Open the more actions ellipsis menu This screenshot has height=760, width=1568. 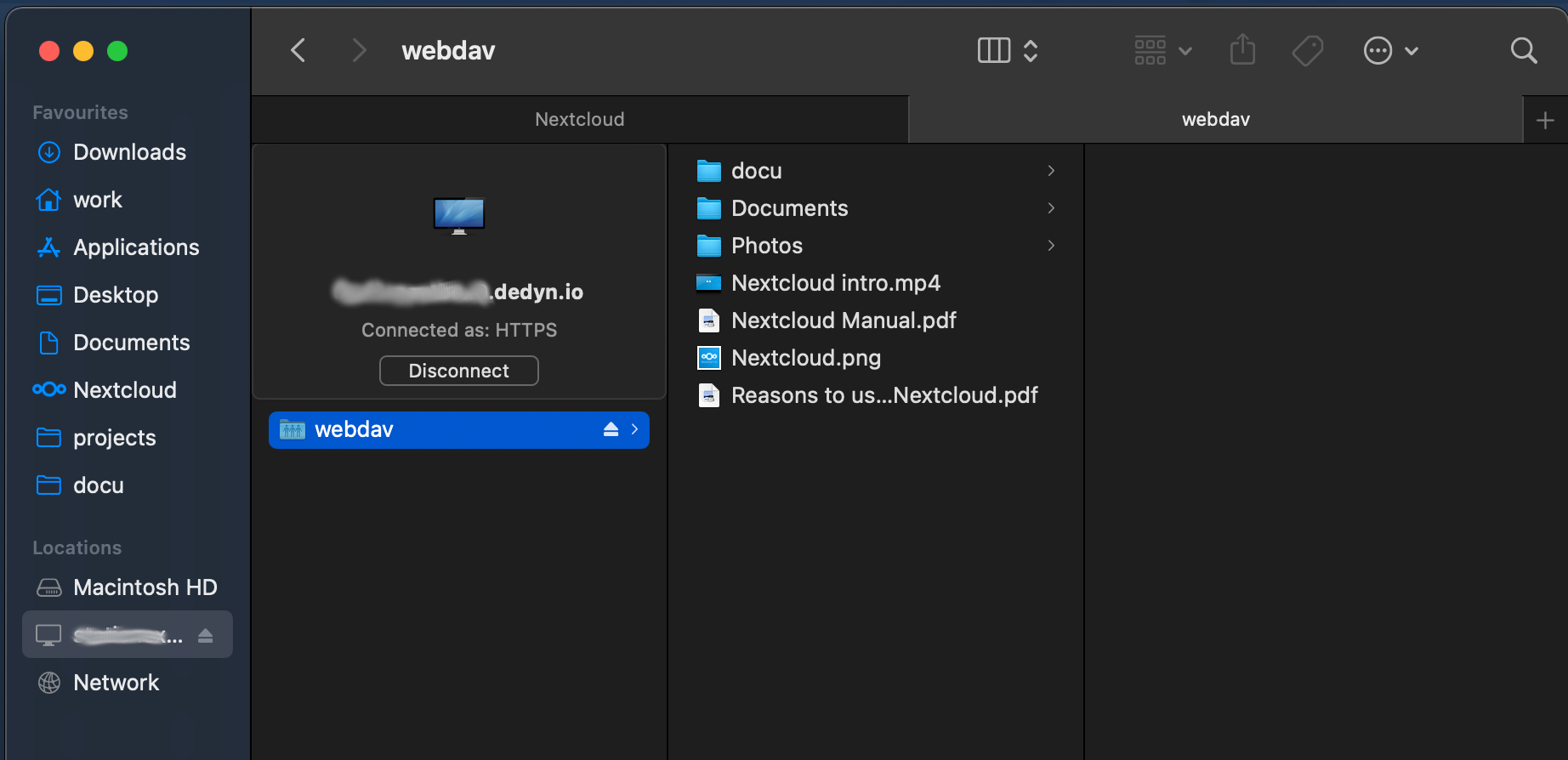click(1390, 51)
